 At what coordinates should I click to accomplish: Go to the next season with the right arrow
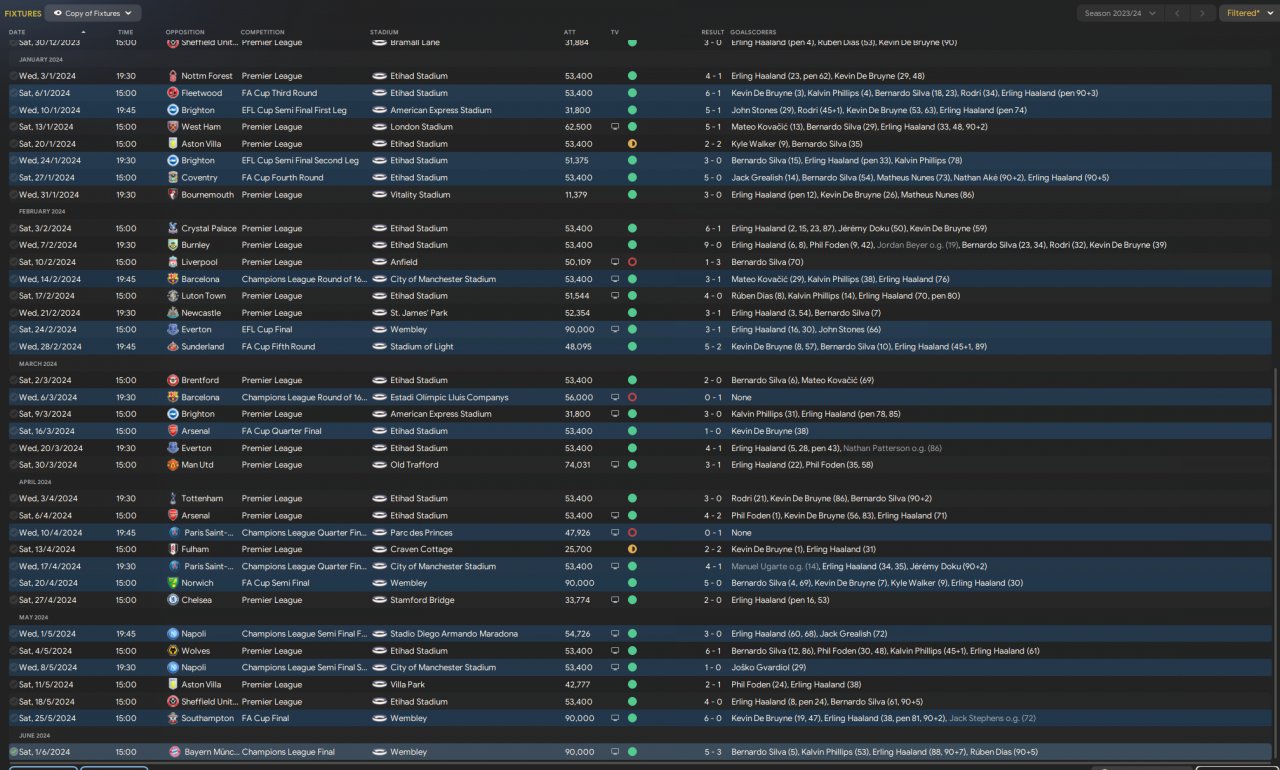(x=1203, y=13)
